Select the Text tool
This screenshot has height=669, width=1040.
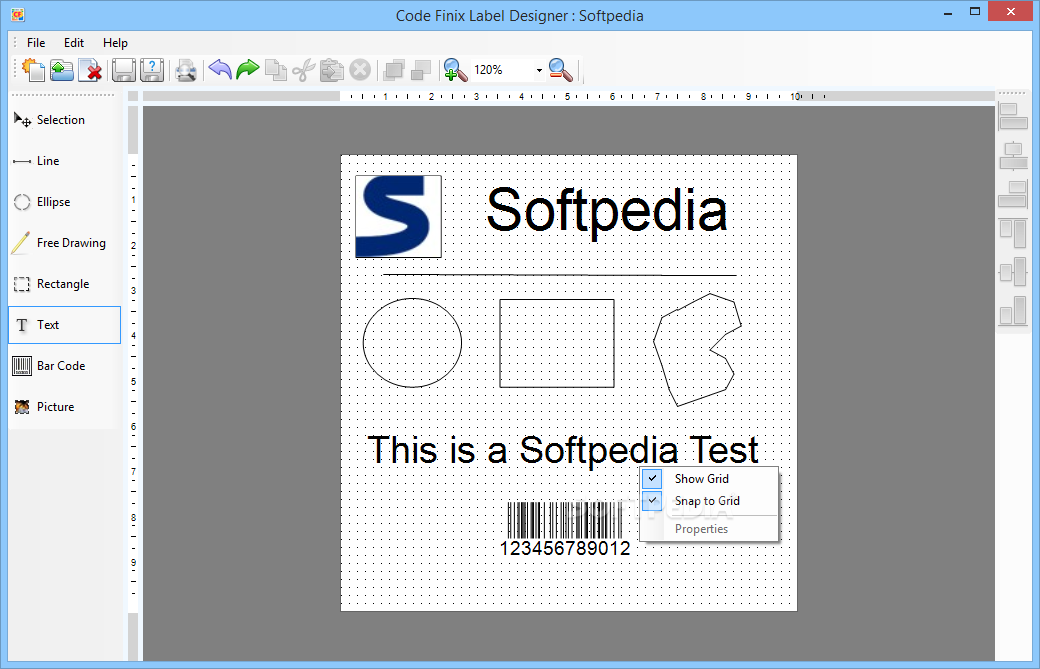click(x=64, y=325)
